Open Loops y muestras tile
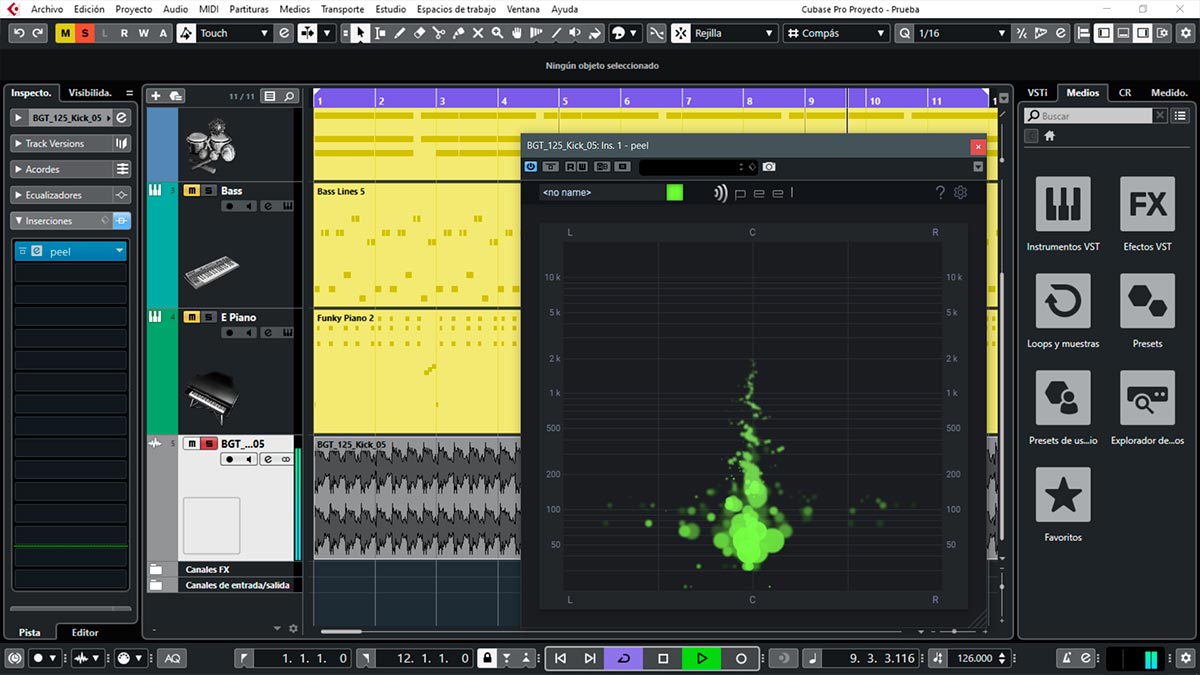 tap(1063, 301)
